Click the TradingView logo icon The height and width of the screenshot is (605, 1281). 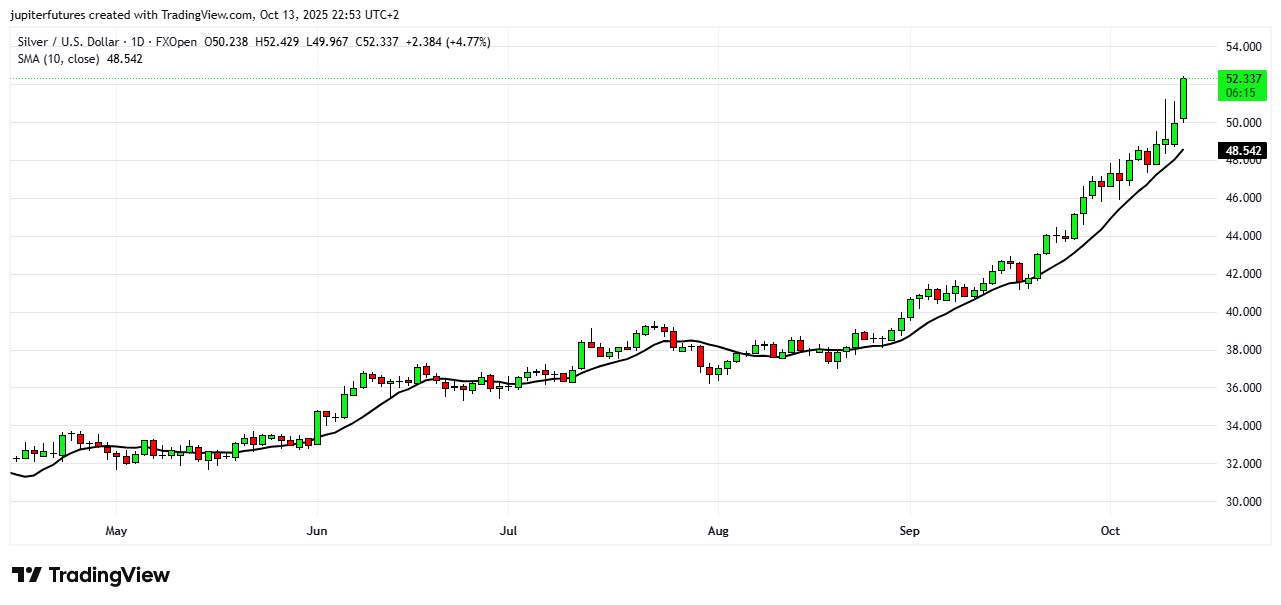tap(27, 575)
